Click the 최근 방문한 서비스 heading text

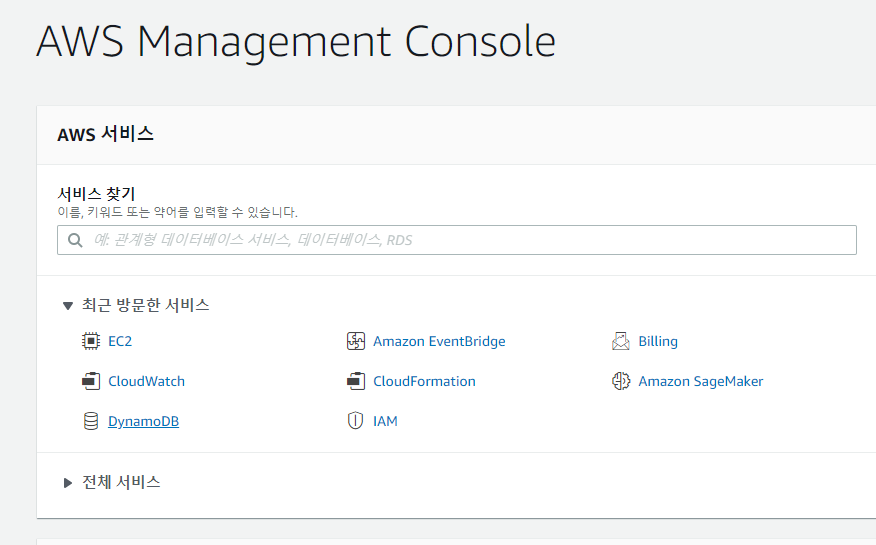(x=146, y=305)
